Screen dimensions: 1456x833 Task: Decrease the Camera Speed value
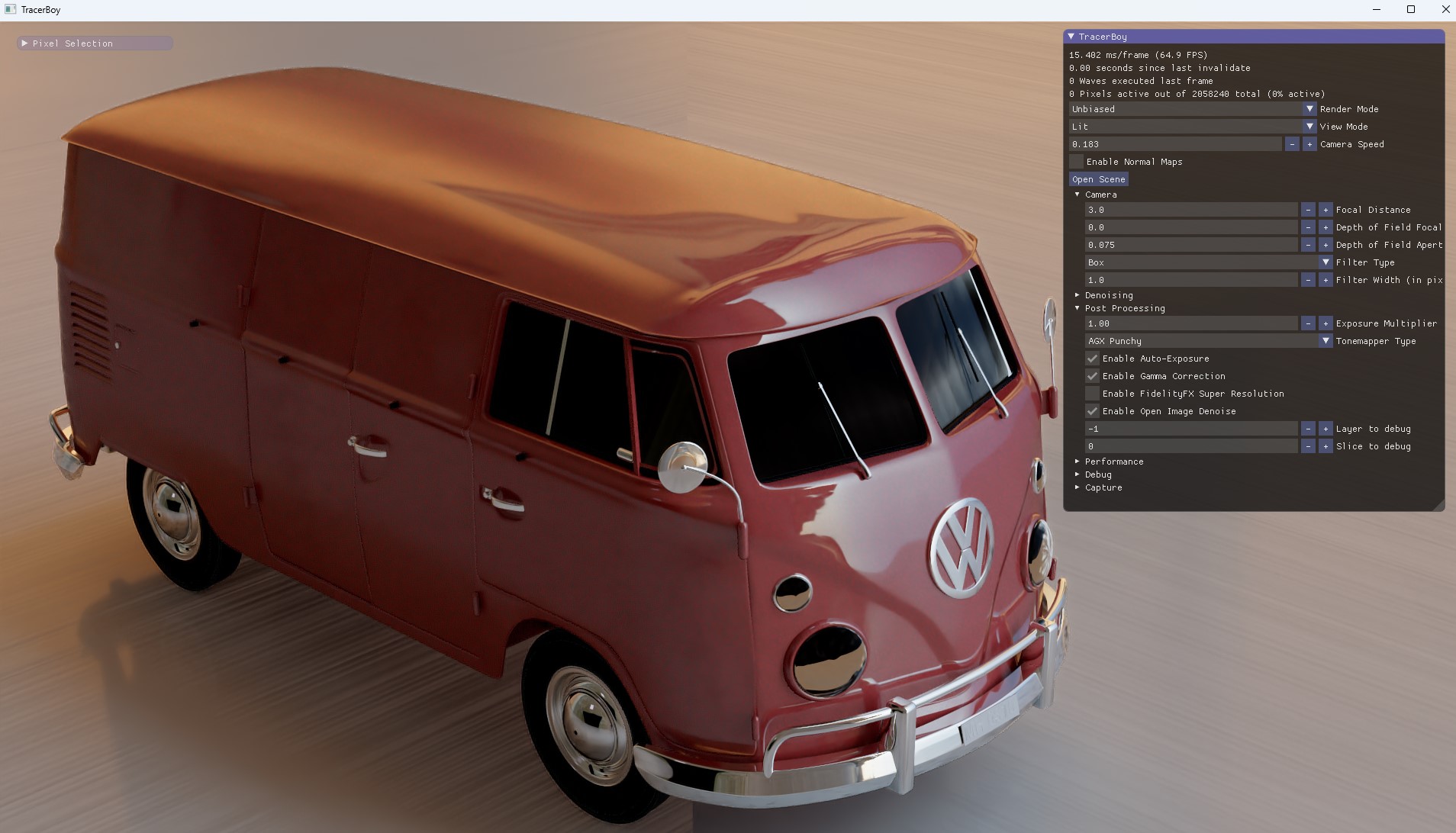[1292, 143]
